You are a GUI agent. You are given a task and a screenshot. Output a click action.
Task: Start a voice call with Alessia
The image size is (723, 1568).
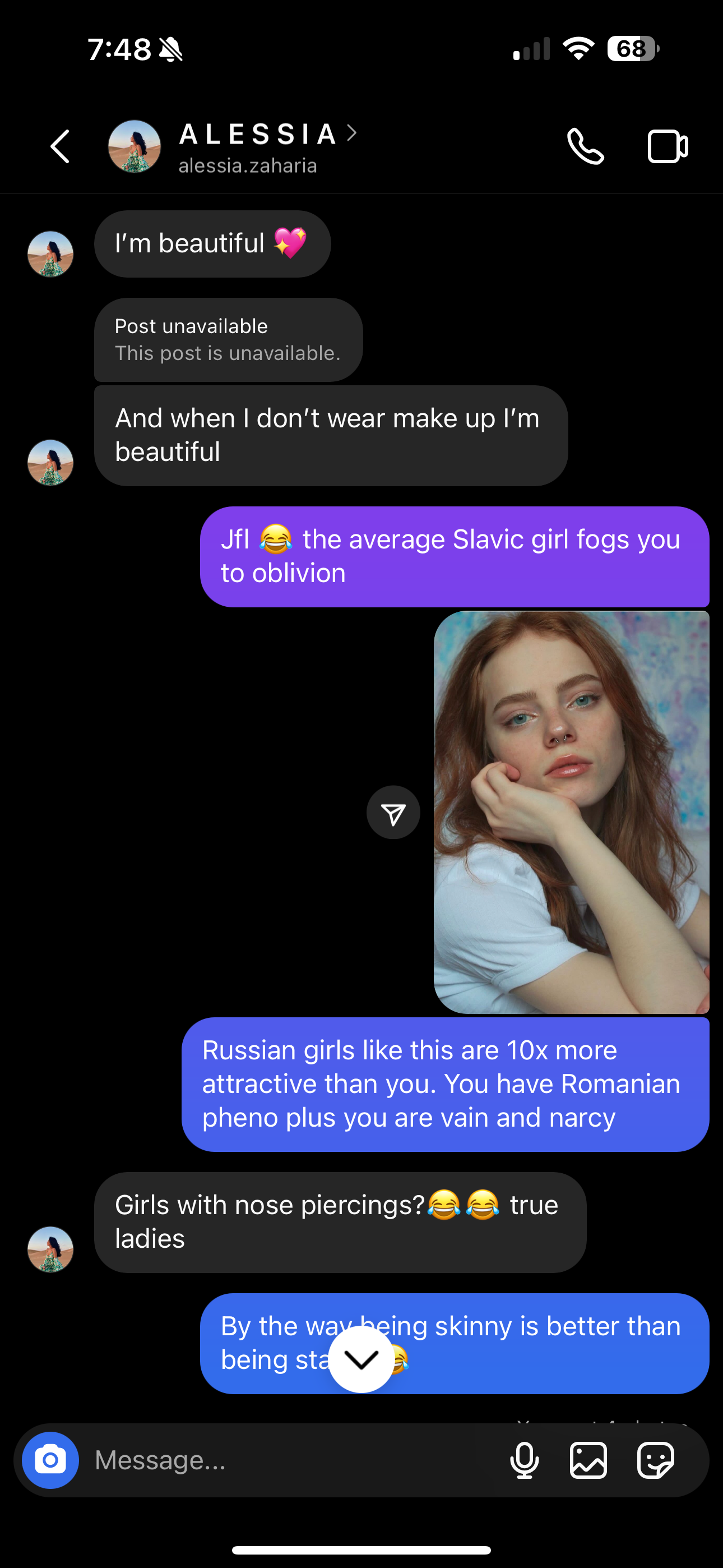586,146
